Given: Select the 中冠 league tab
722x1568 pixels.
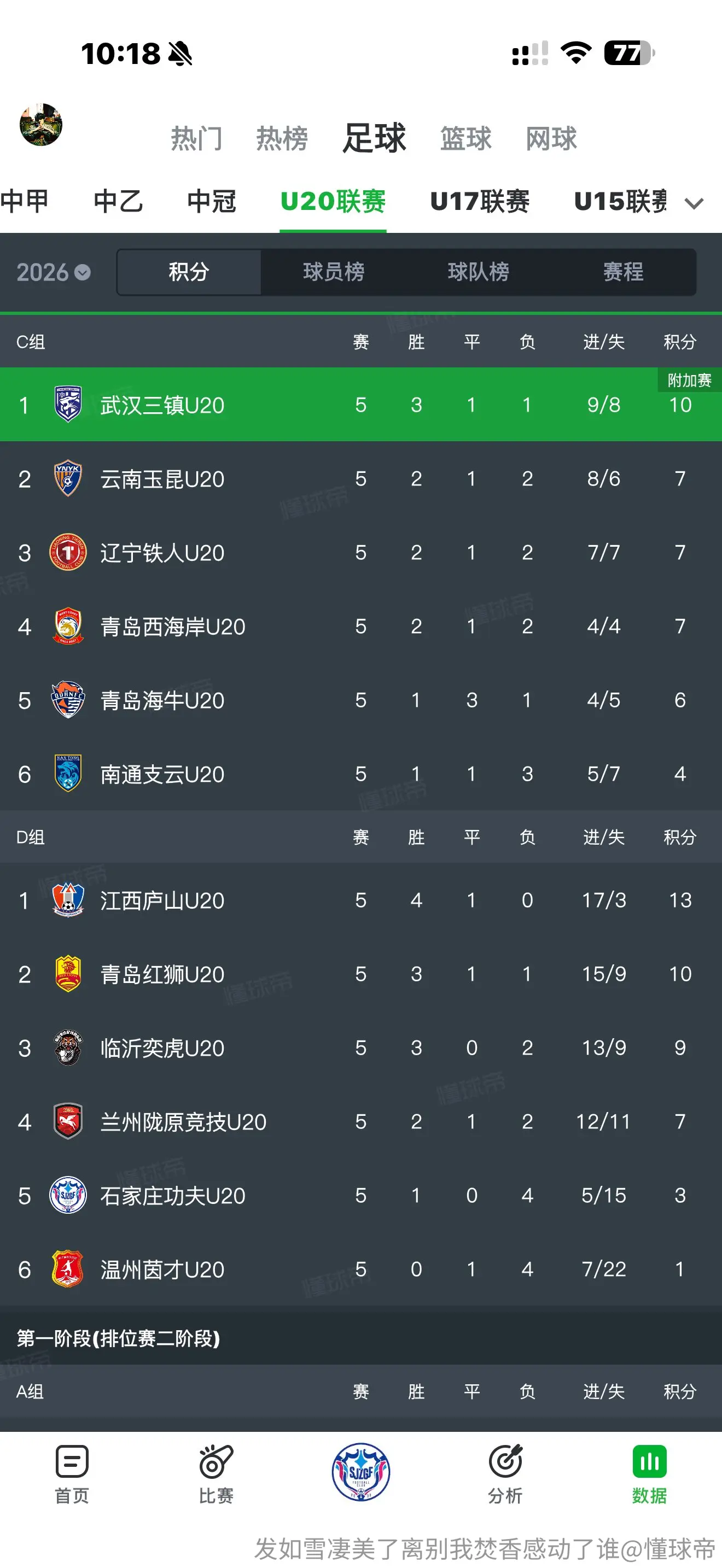Looking at the screenshot, I should pos(211,202).
